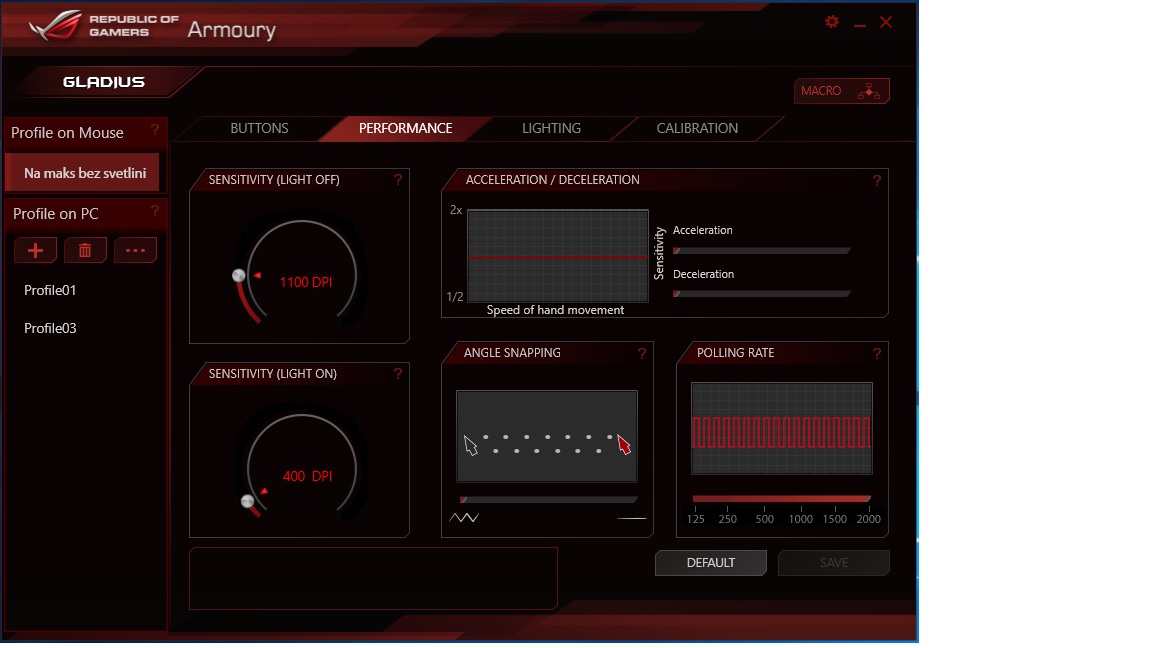This screenshot has height=648, width=1152.
Task: Close the Armoury window
Action: pos(886,22)
